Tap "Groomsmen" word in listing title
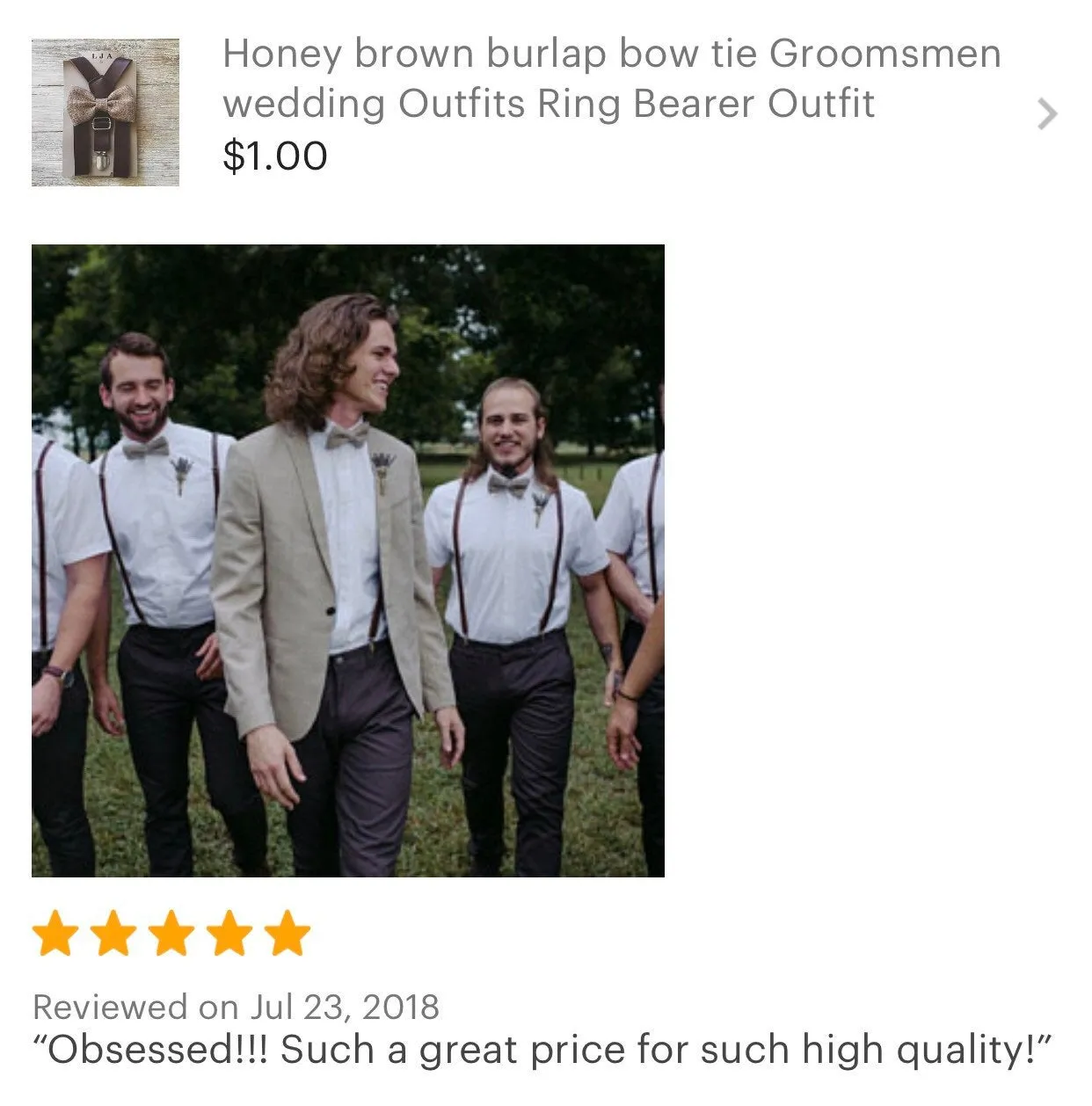The height and width of the screenshot is (1106, 1092). pyautogui.click(x=885, y=55)
